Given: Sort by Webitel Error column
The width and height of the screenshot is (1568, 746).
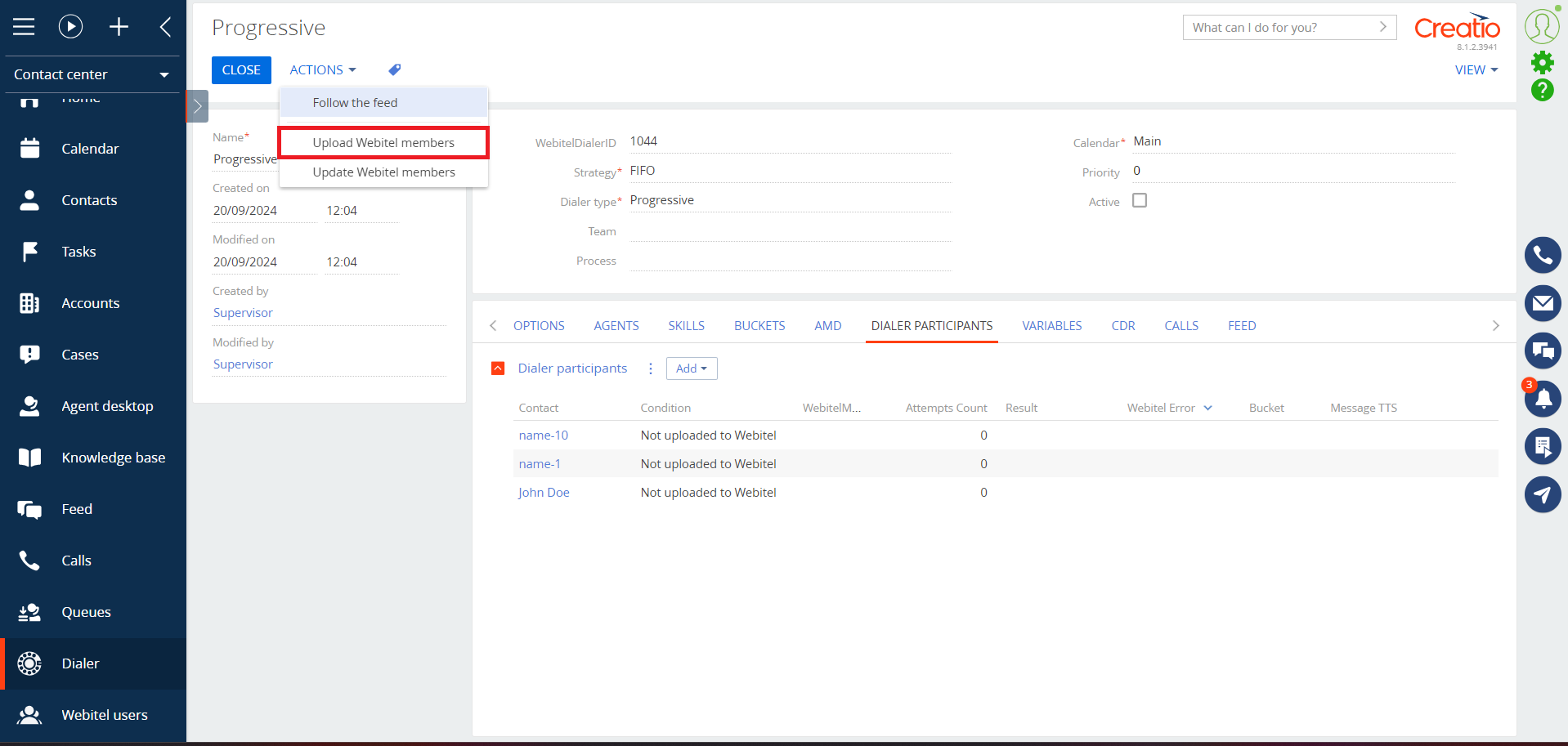Looking at the screenshot, I should click(1169, 408).
